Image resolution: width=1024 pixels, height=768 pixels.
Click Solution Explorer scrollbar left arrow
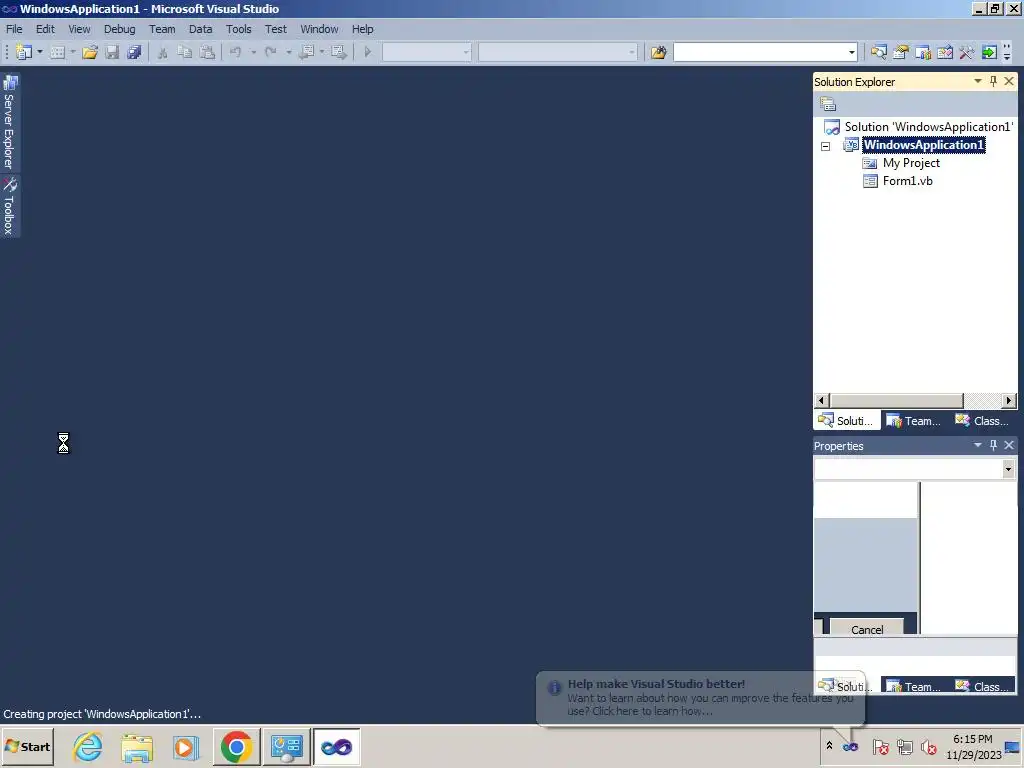click(x=822, y=400)
